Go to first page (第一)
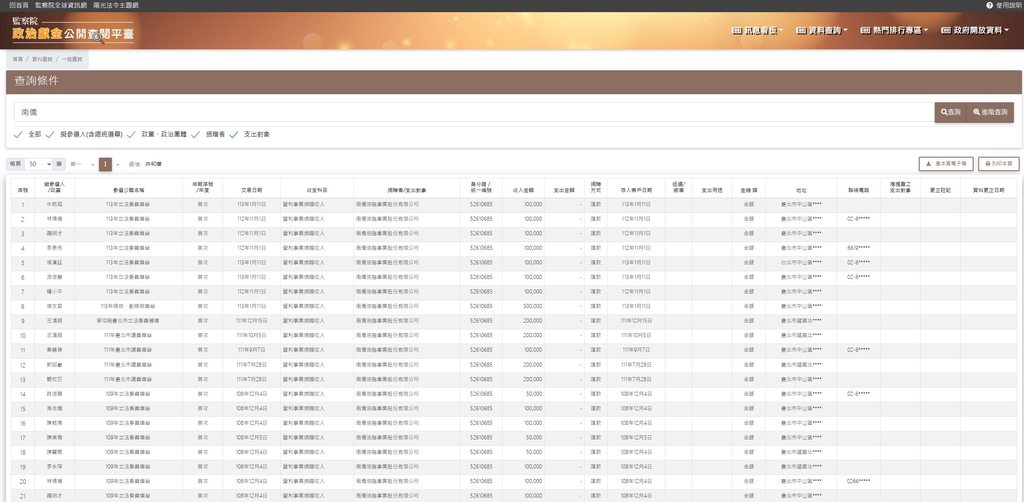Viewport: 1024px width, 502px height. click(76, 165)
